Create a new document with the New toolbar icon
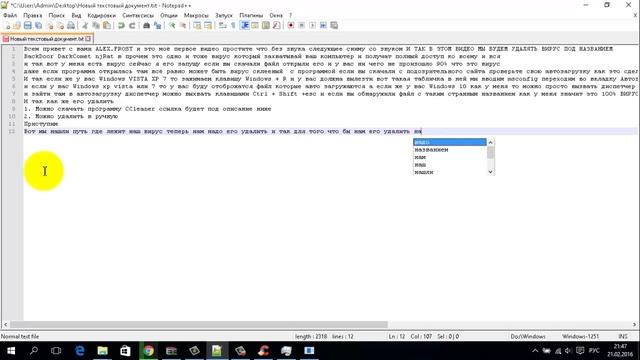Image resolution: width=640 pixels, height=360 pixels. click(7, 26)
